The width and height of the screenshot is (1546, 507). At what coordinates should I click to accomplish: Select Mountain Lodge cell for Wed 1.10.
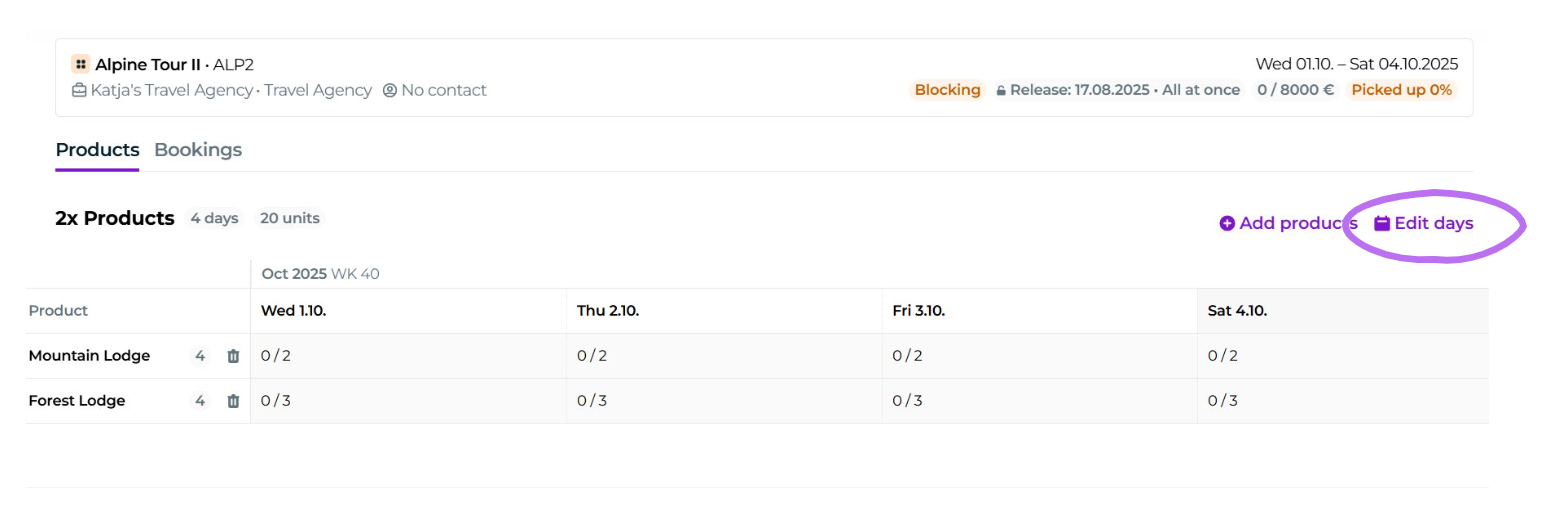(x=407, y=356)
